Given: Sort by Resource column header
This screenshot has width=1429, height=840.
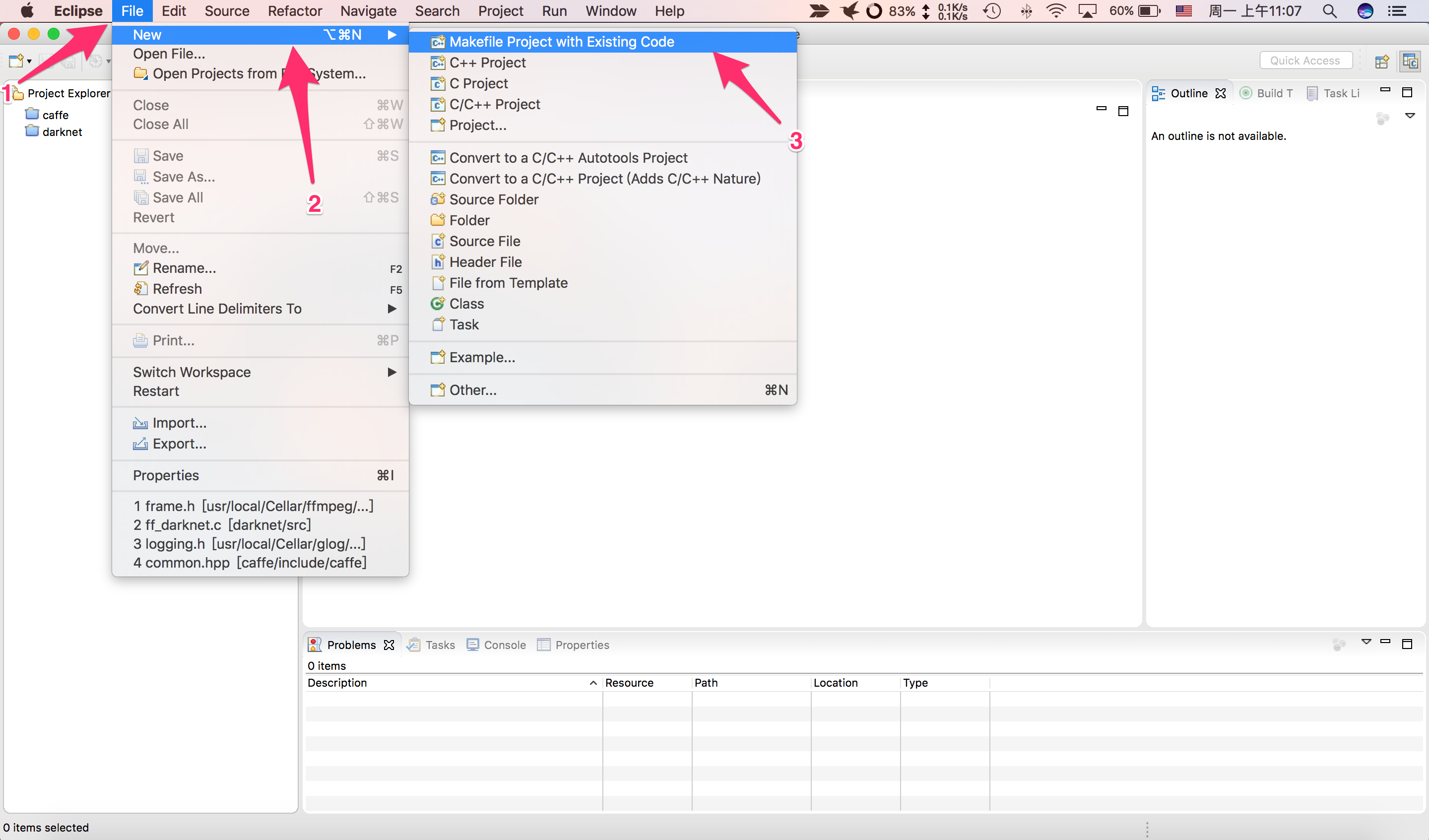Looking at the screenshot, I should pyautogui.click(x=647, y=683).
